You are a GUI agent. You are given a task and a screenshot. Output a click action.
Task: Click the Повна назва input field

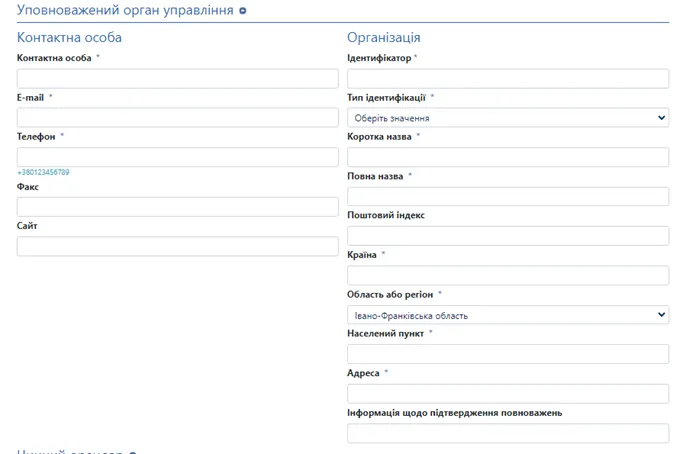coord(507,196)
